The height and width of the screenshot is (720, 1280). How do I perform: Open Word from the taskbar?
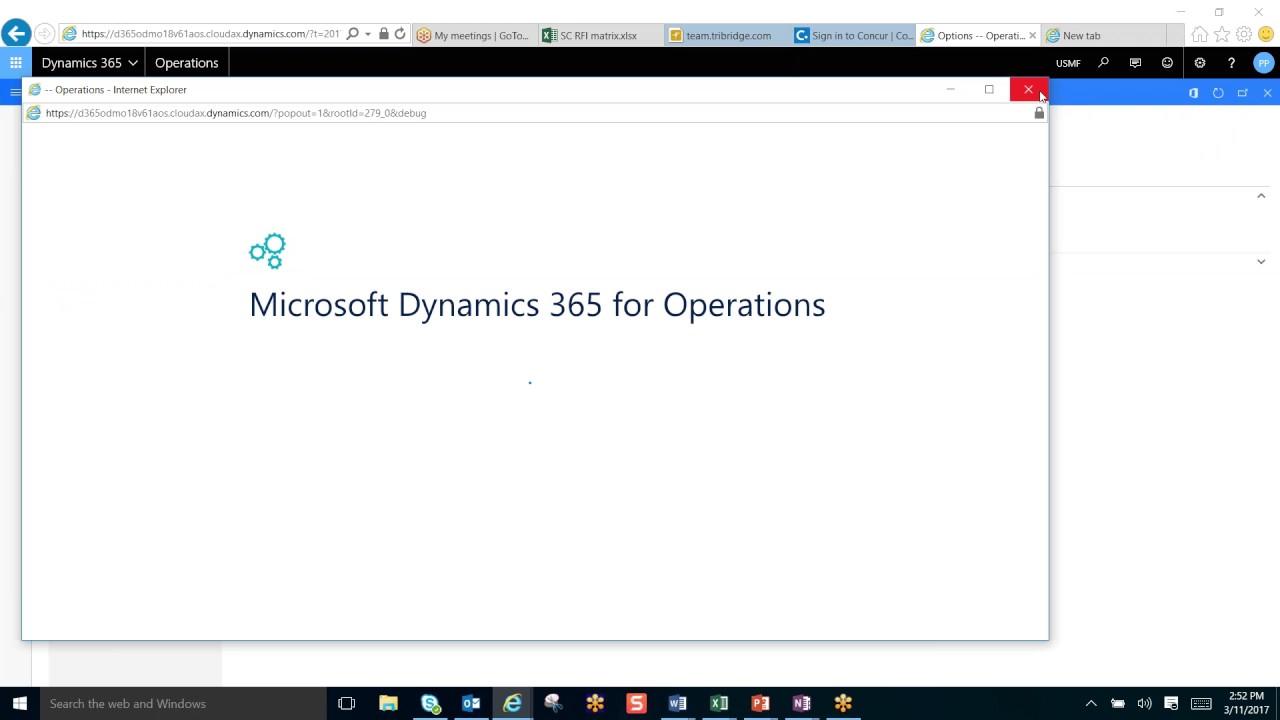click(677, 704)
